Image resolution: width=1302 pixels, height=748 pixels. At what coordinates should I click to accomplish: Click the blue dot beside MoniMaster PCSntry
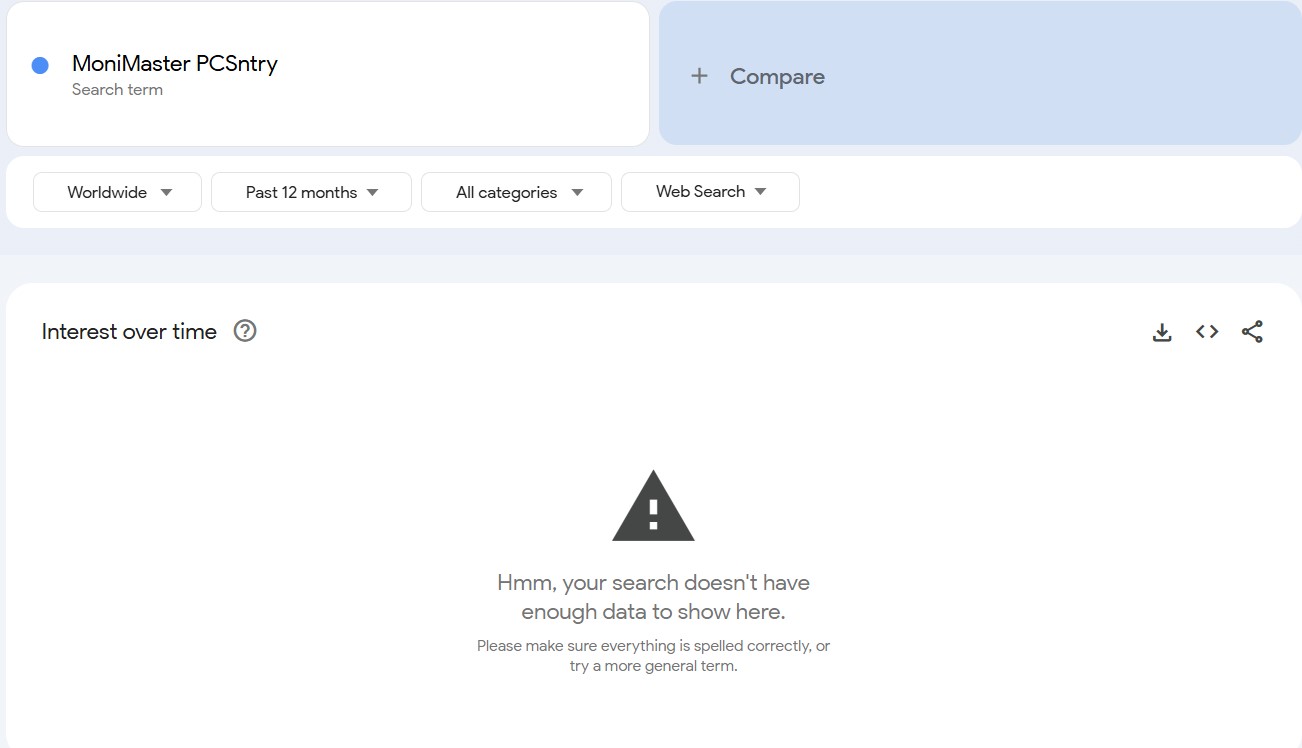[40, 66]
